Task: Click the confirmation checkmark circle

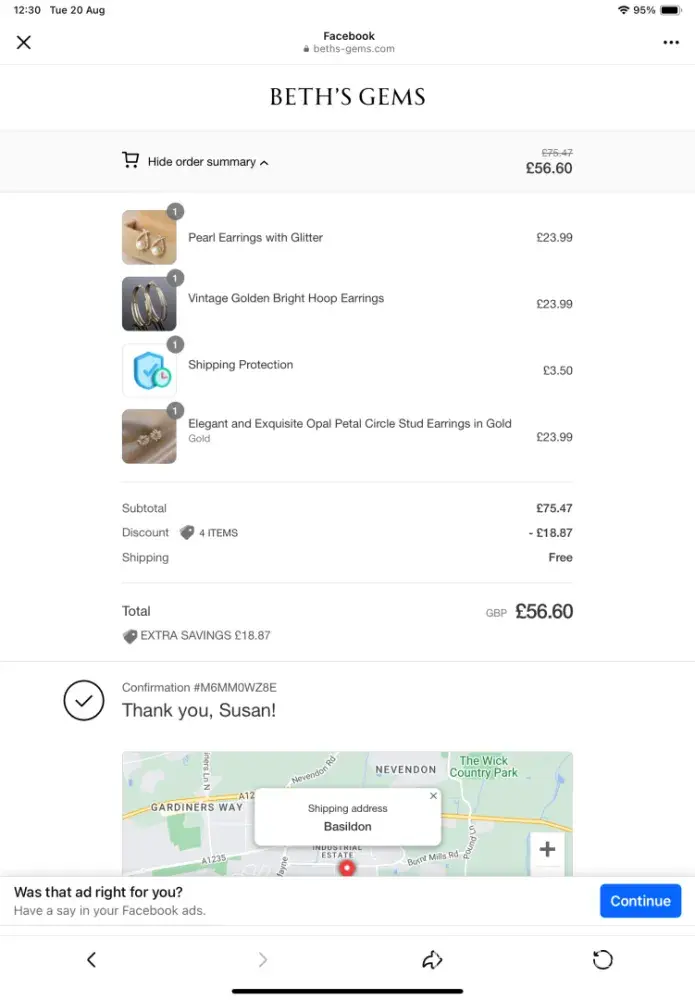Action: (84, 701)
